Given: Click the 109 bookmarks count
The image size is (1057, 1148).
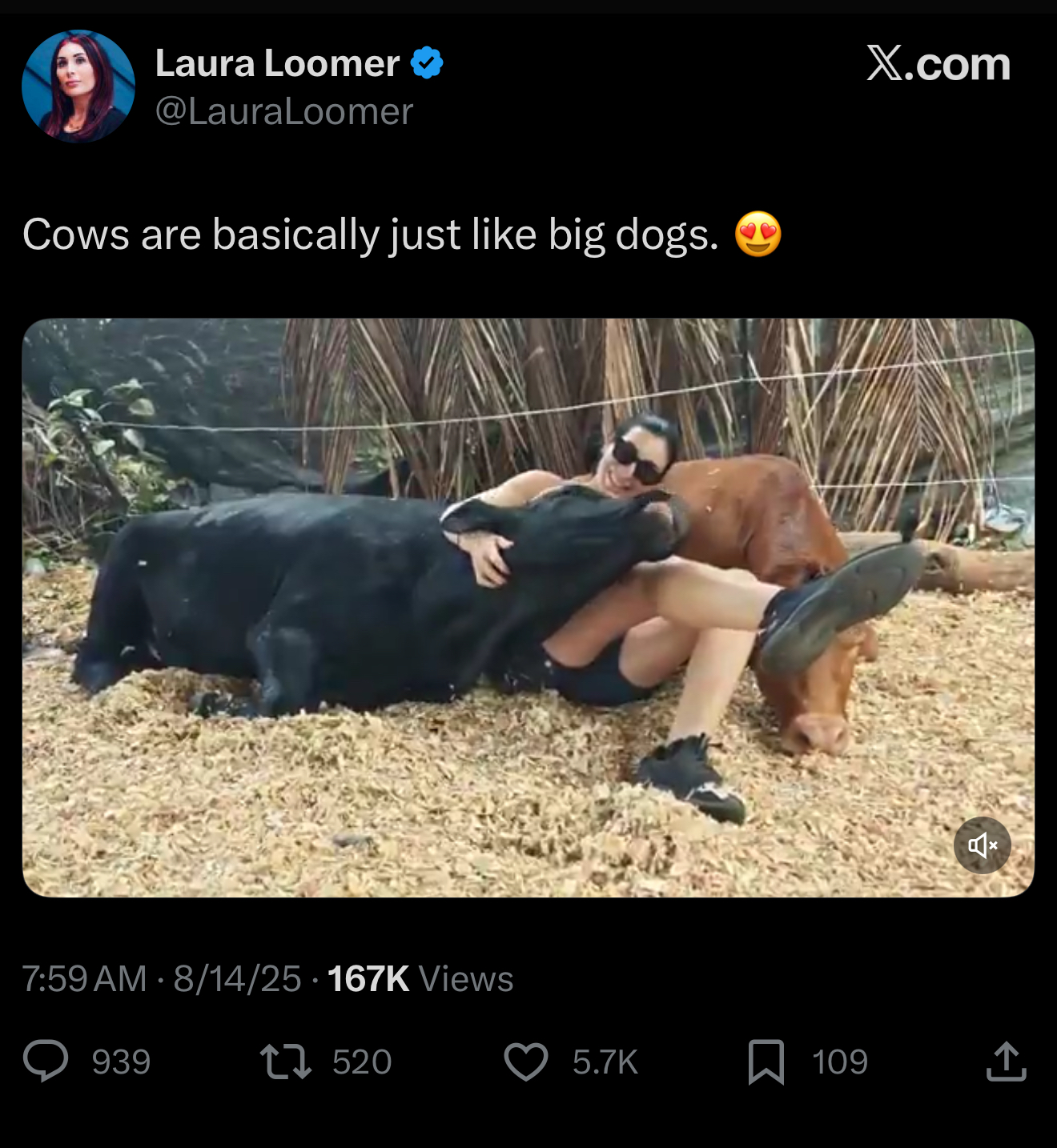Looking at the screenshot, I should pyautogui.click(x=840, y=1062).
